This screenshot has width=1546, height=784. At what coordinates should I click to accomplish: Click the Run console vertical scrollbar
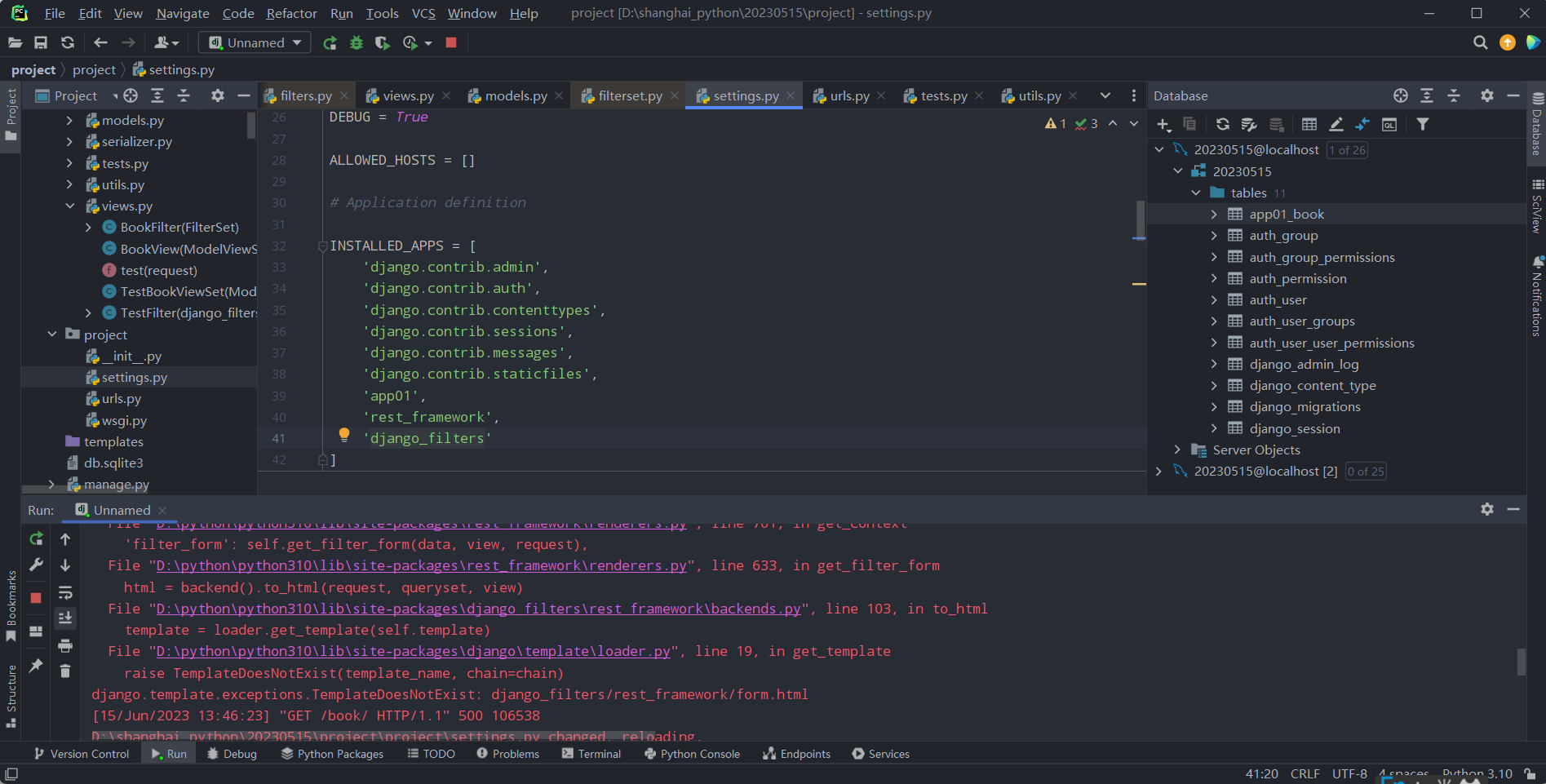tap(1521, 662)
